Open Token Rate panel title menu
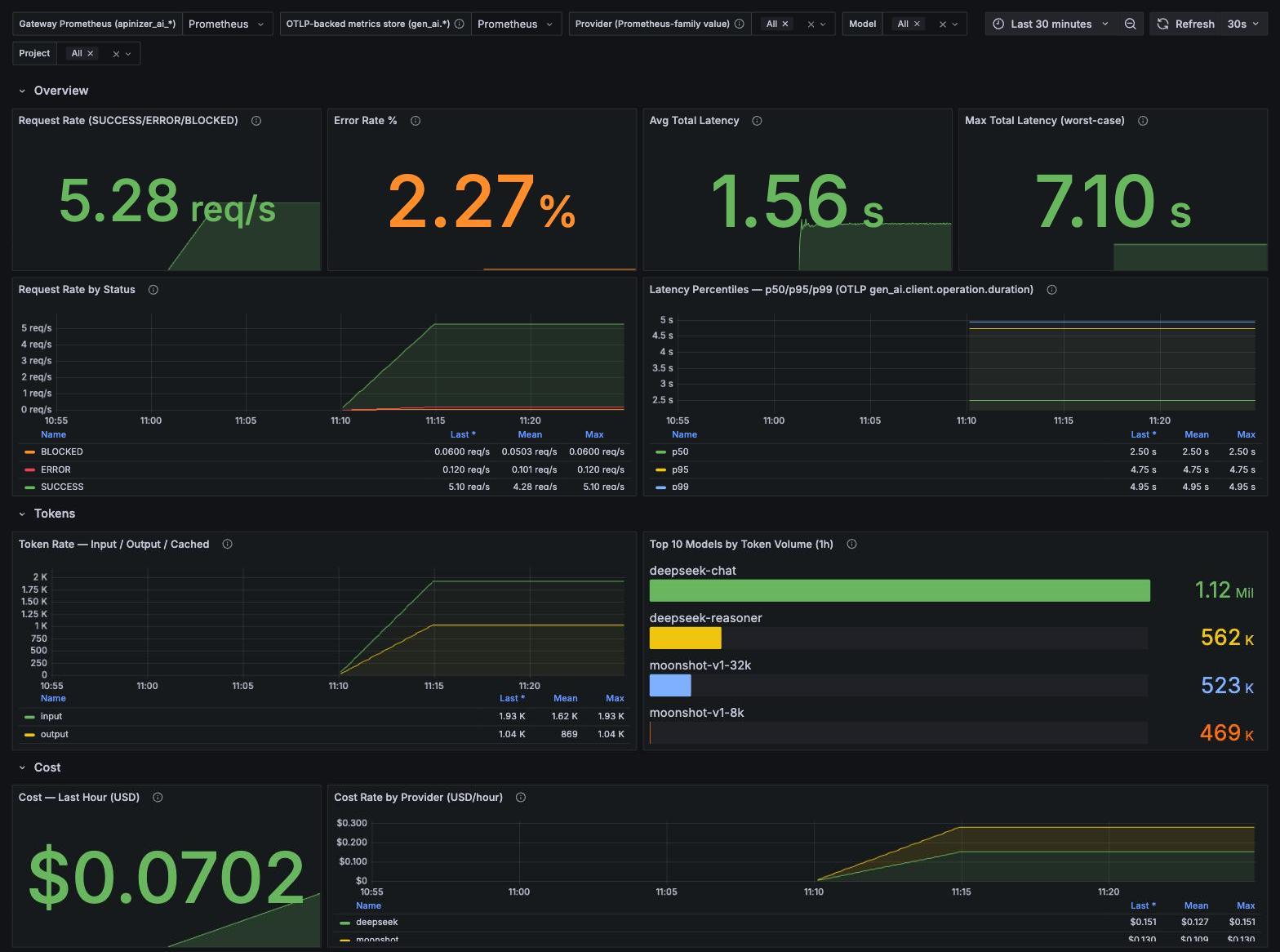This screenshot has height=952, width=1280. coord(113,544)
